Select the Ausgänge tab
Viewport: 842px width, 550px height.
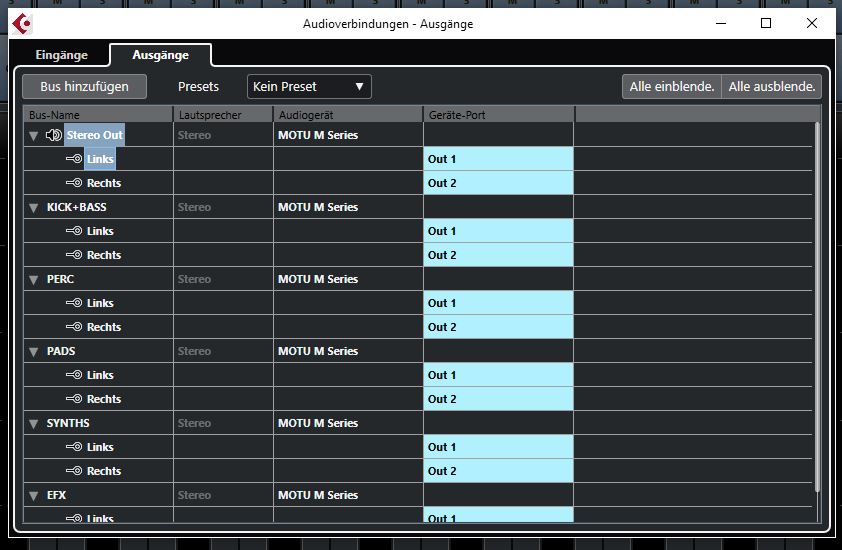(x=160, y=55)
